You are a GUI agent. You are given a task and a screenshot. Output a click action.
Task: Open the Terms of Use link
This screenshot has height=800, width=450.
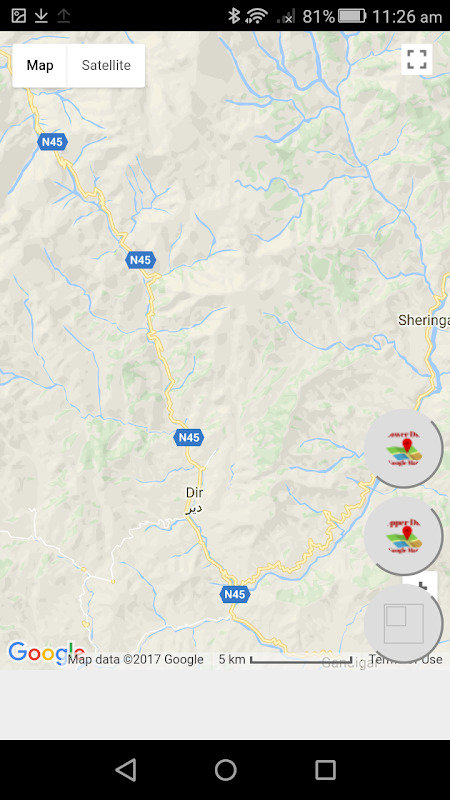(x=406, y=659)
